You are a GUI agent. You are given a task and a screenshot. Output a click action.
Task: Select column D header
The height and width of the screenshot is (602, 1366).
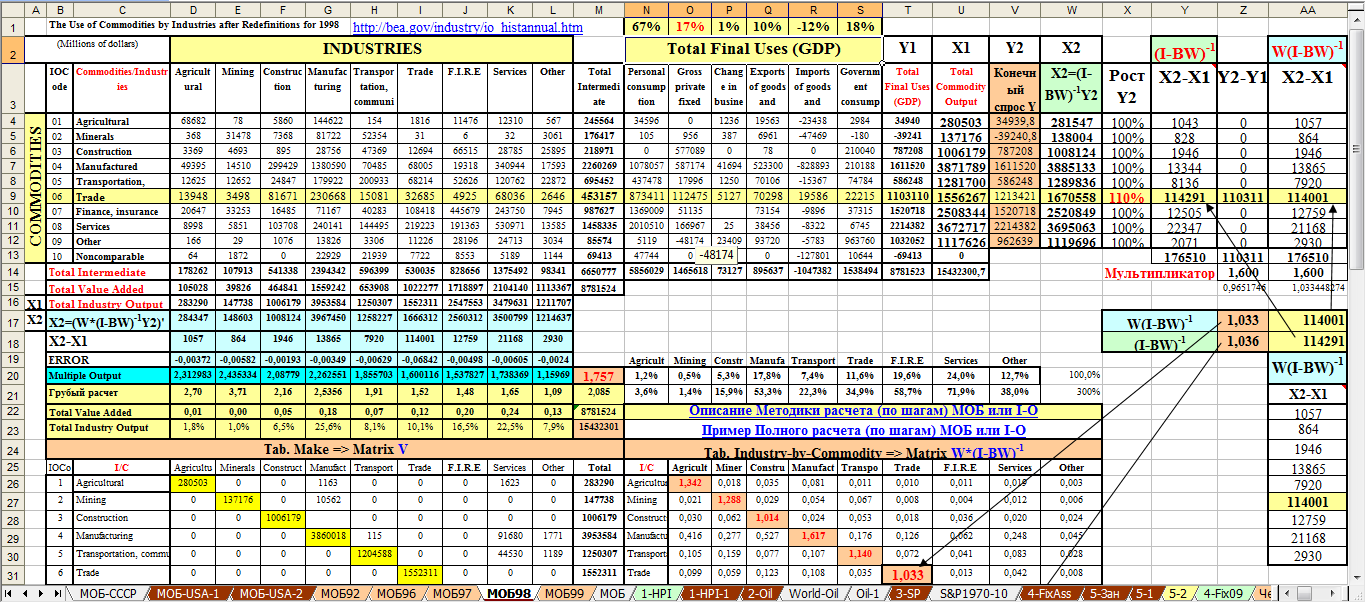coord(192,9)
